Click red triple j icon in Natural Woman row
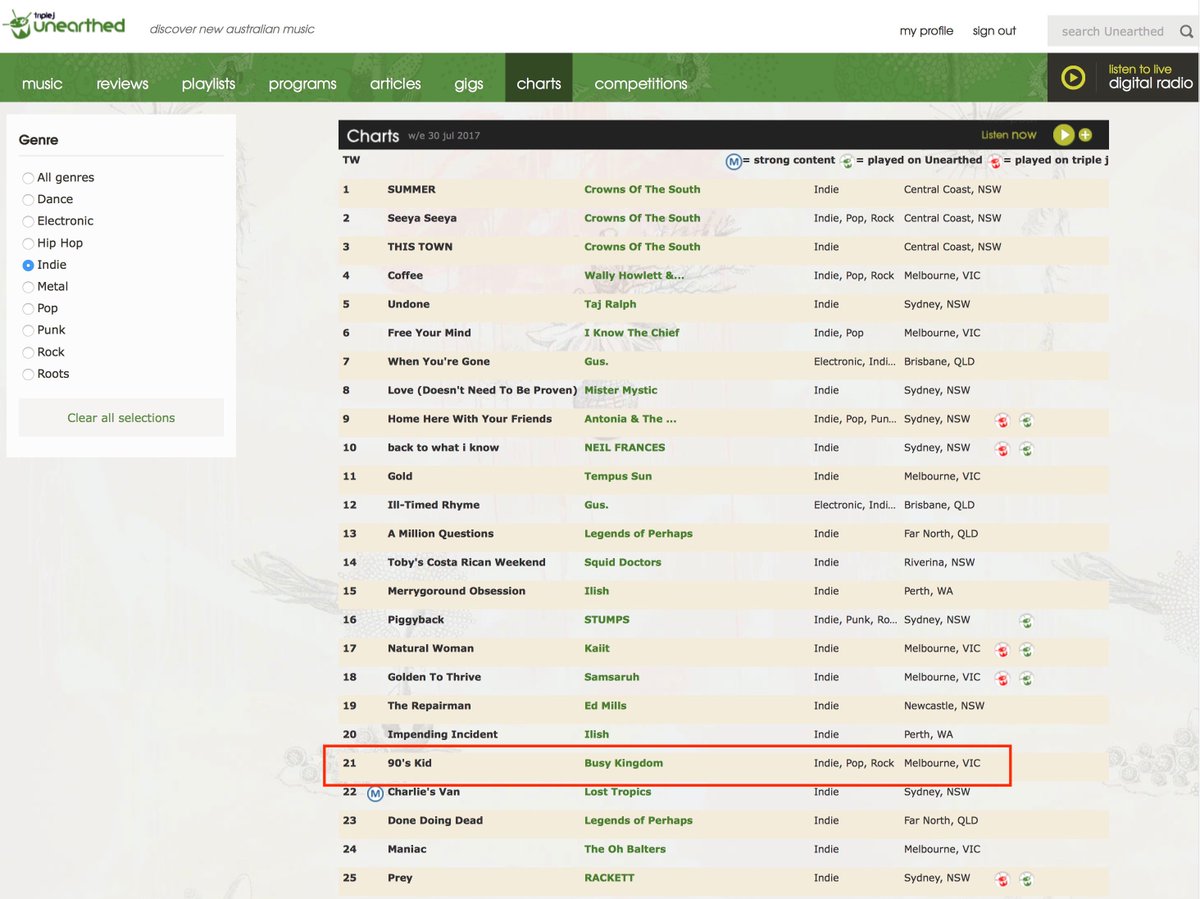Screen dimensions: 1200x899 (x=1002, y=650)
